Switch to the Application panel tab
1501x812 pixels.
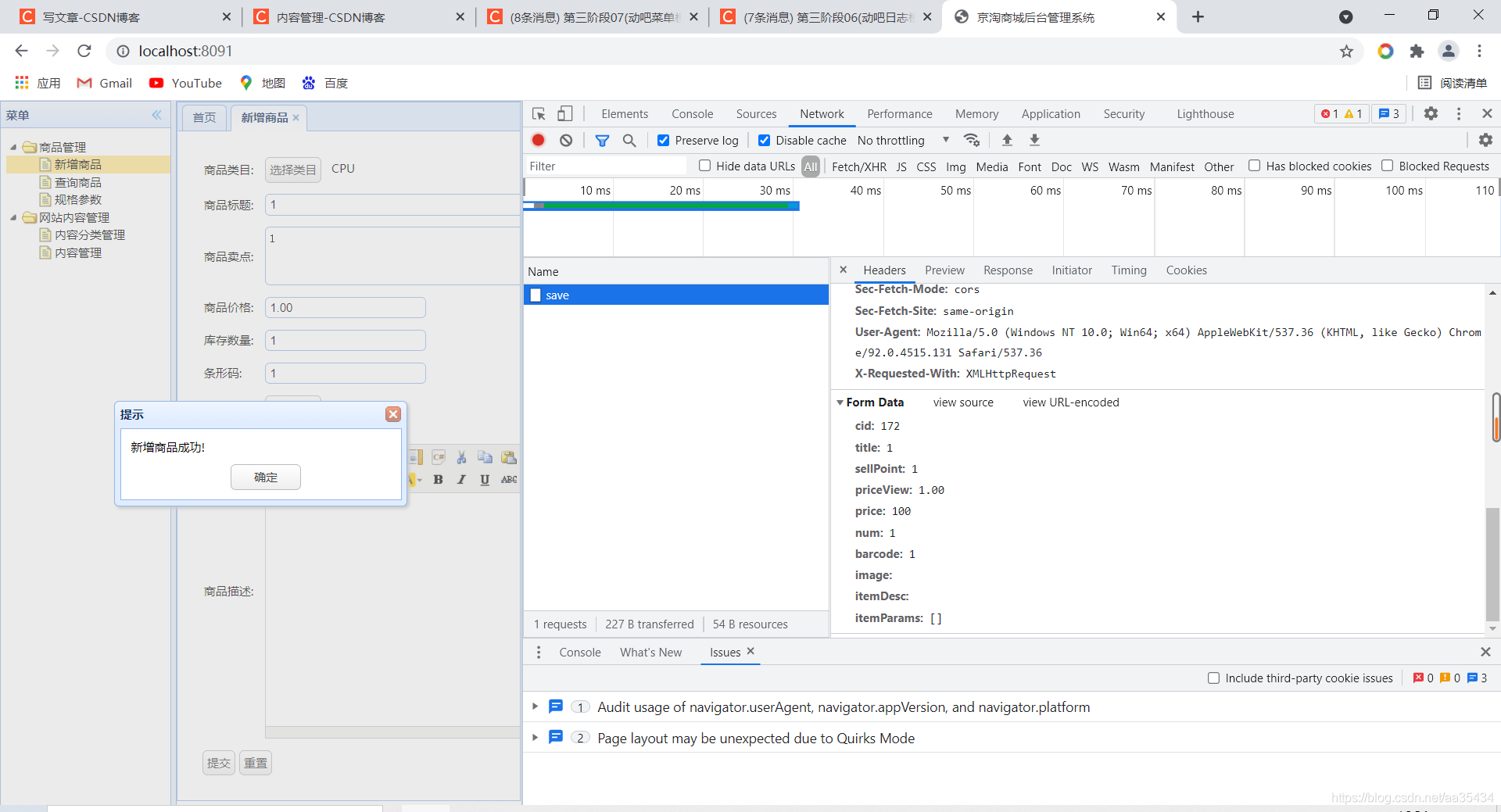click(x=1051, y=114)
